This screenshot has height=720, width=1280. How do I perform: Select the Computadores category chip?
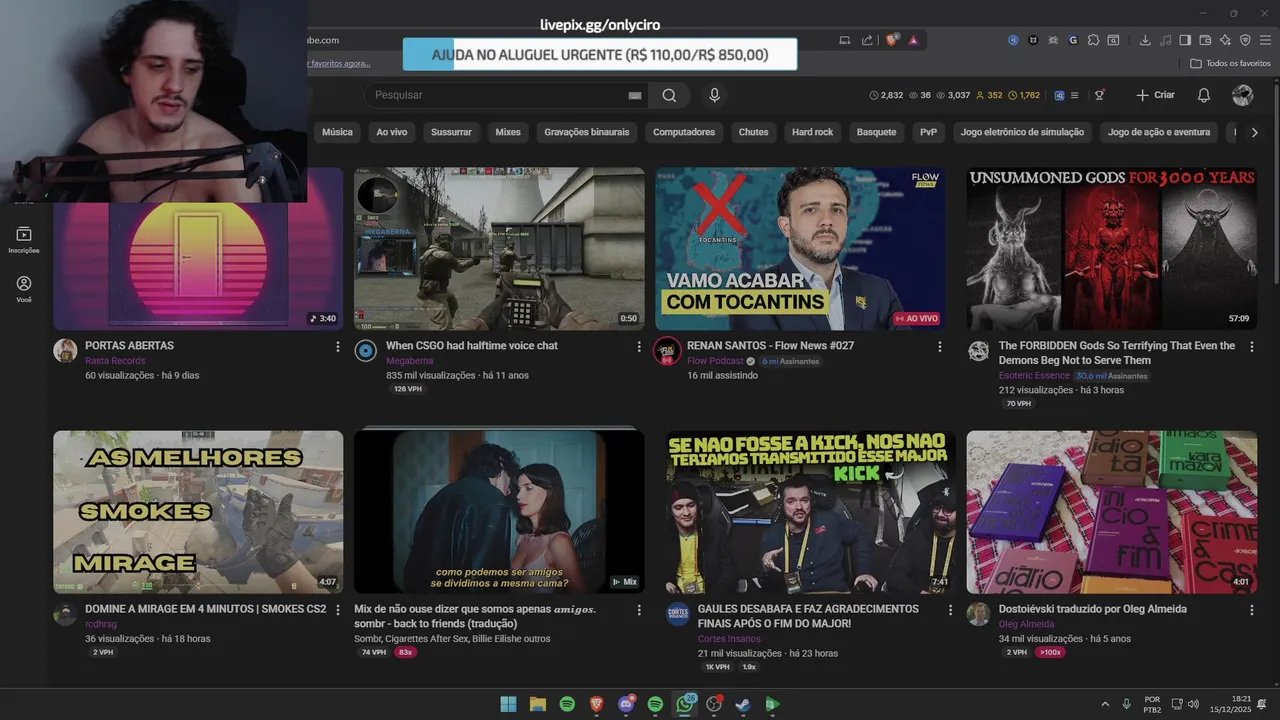tap(684, 132)
